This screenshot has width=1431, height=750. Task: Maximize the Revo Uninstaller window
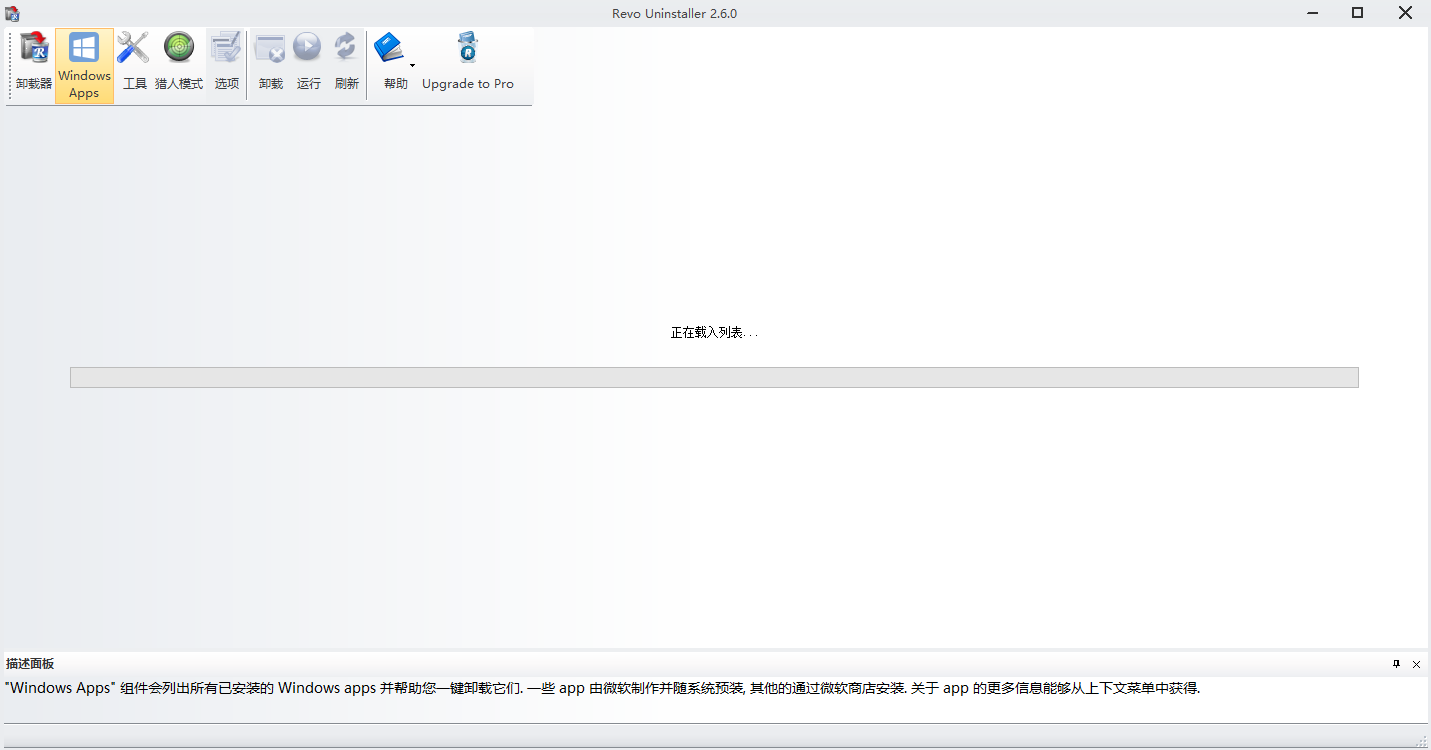coord(1357,13)
